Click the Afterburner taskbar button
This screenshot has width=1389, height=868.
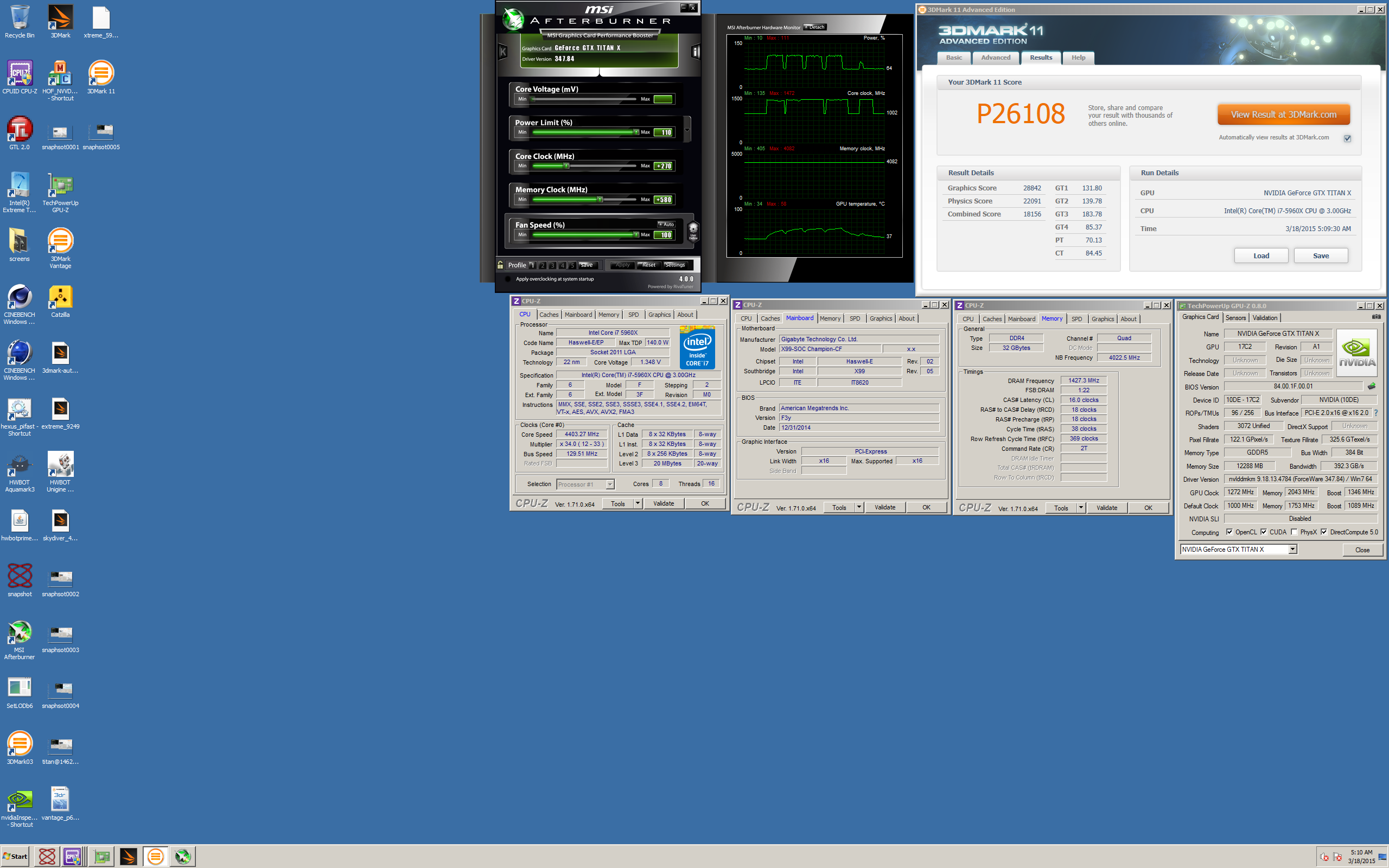point(183,857)
